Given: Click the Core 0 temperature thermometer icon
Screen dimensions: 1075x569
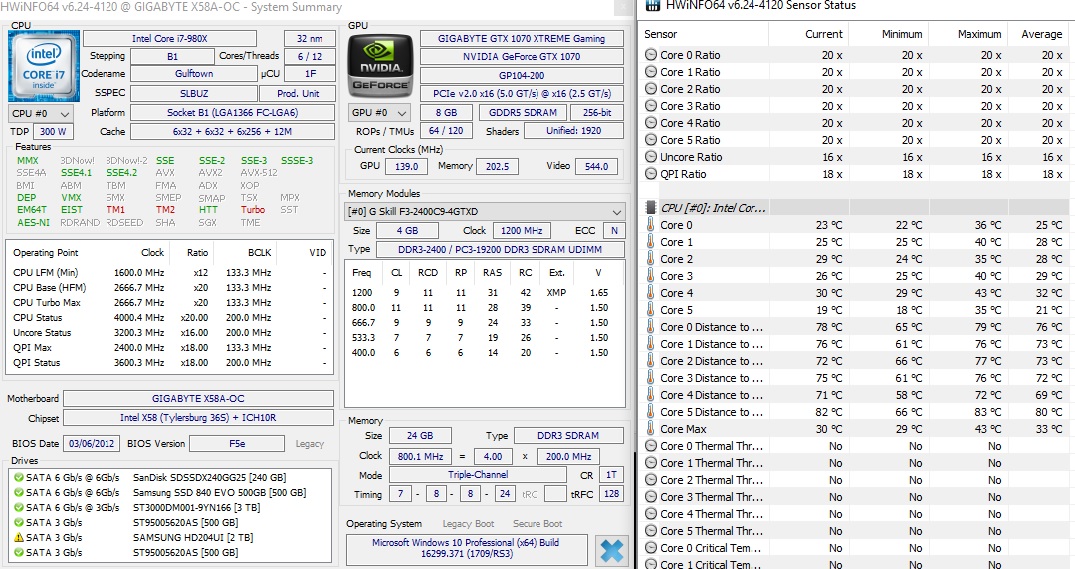Looking at the screenshot, I should click(x=651, y=225).
